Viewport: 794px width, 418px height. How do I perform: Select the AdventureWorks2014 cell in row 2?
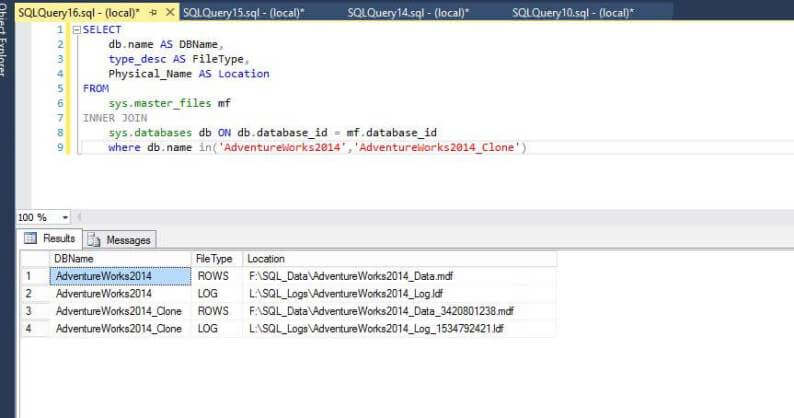[x=121, y=293]
